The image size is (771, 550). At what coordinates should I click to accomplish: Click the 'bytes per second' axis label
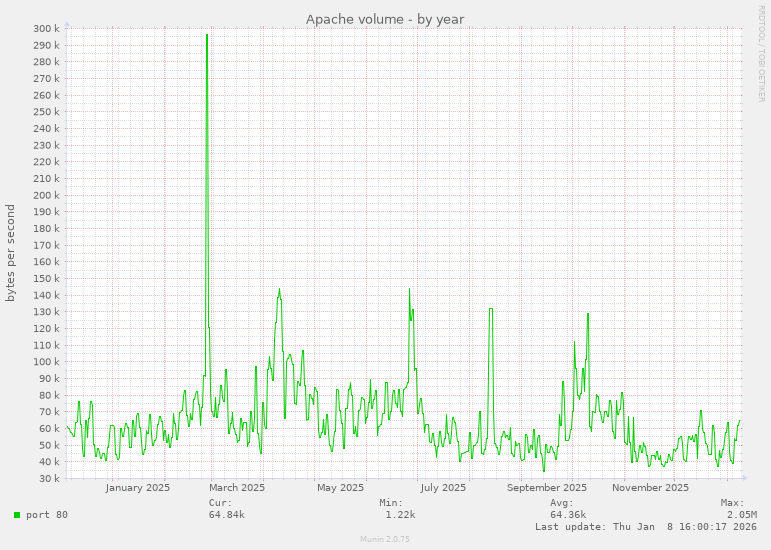point(10,253)
